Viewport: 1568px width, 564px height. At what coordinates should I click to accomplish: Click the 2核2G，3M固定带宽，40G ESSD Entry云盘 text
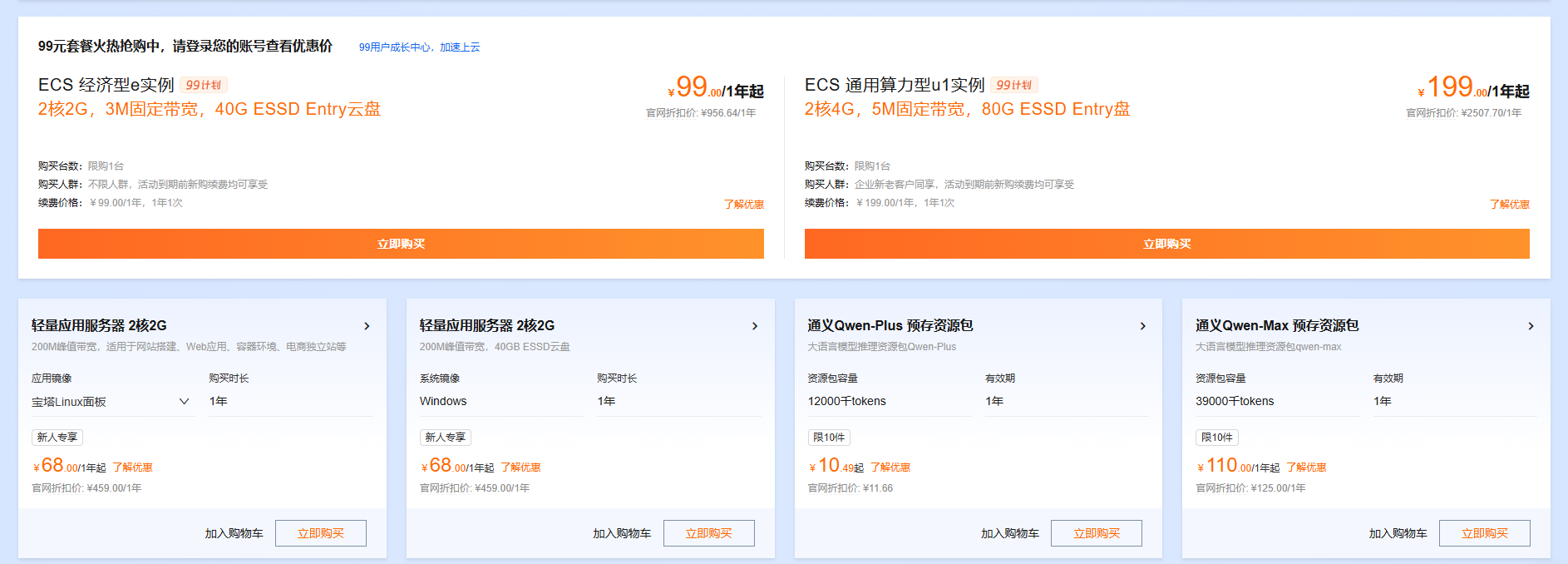click(210, 109)
